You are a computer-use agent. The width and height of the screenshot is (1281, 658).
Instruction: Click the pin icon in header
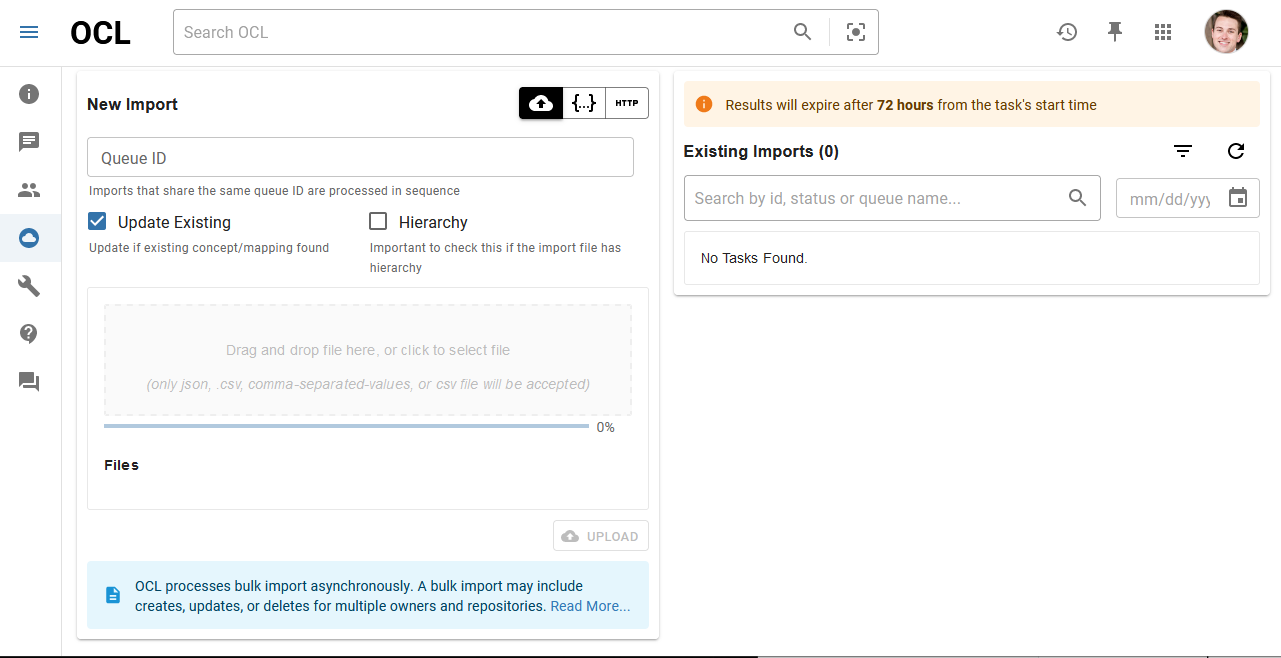click(1115, 32)
